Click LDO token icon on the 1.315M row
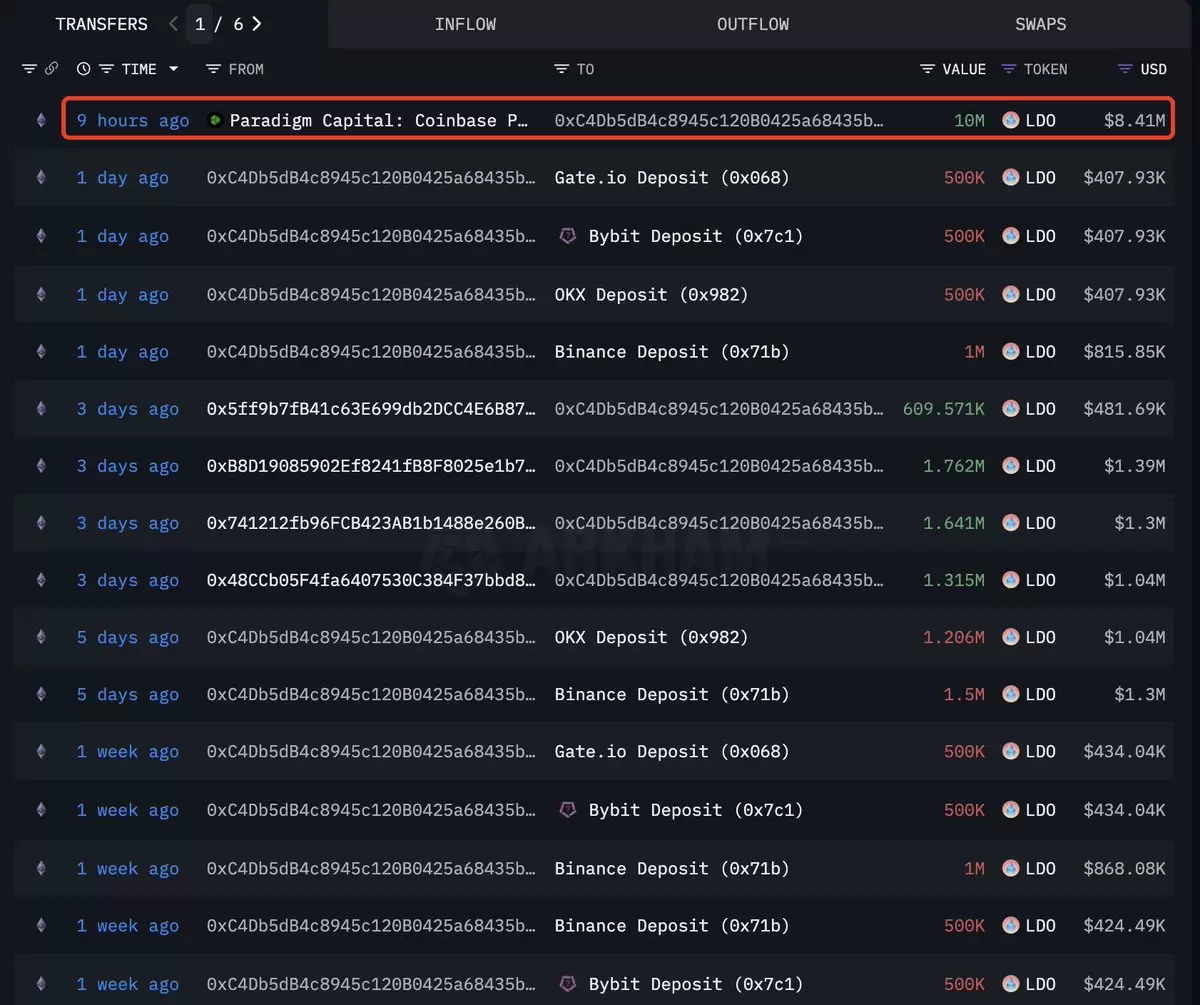 [1011, 580]
